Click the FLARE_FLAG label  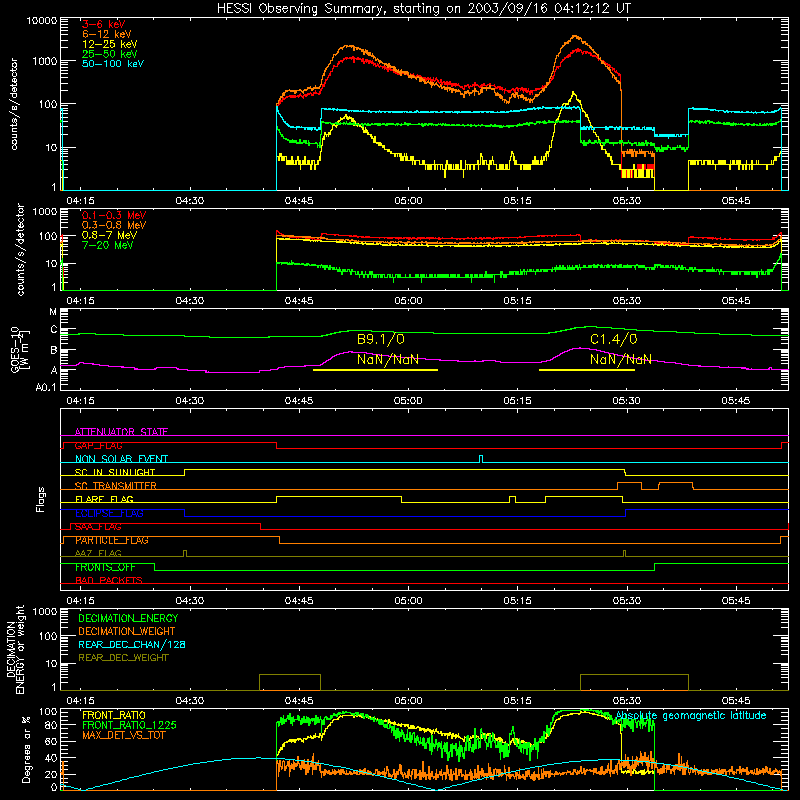pyautogui.click(x=104, y=499)
